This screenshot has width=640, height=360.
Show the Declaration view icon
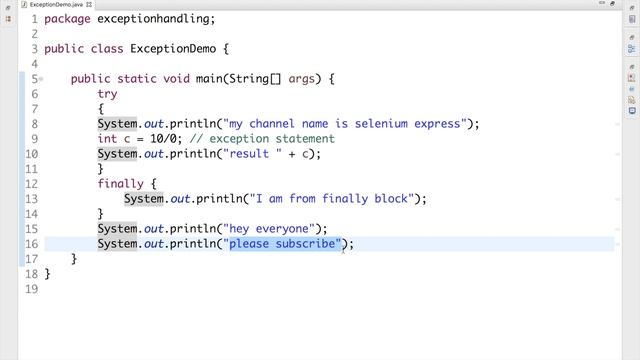pyautogui.click(x=632, y=100)
